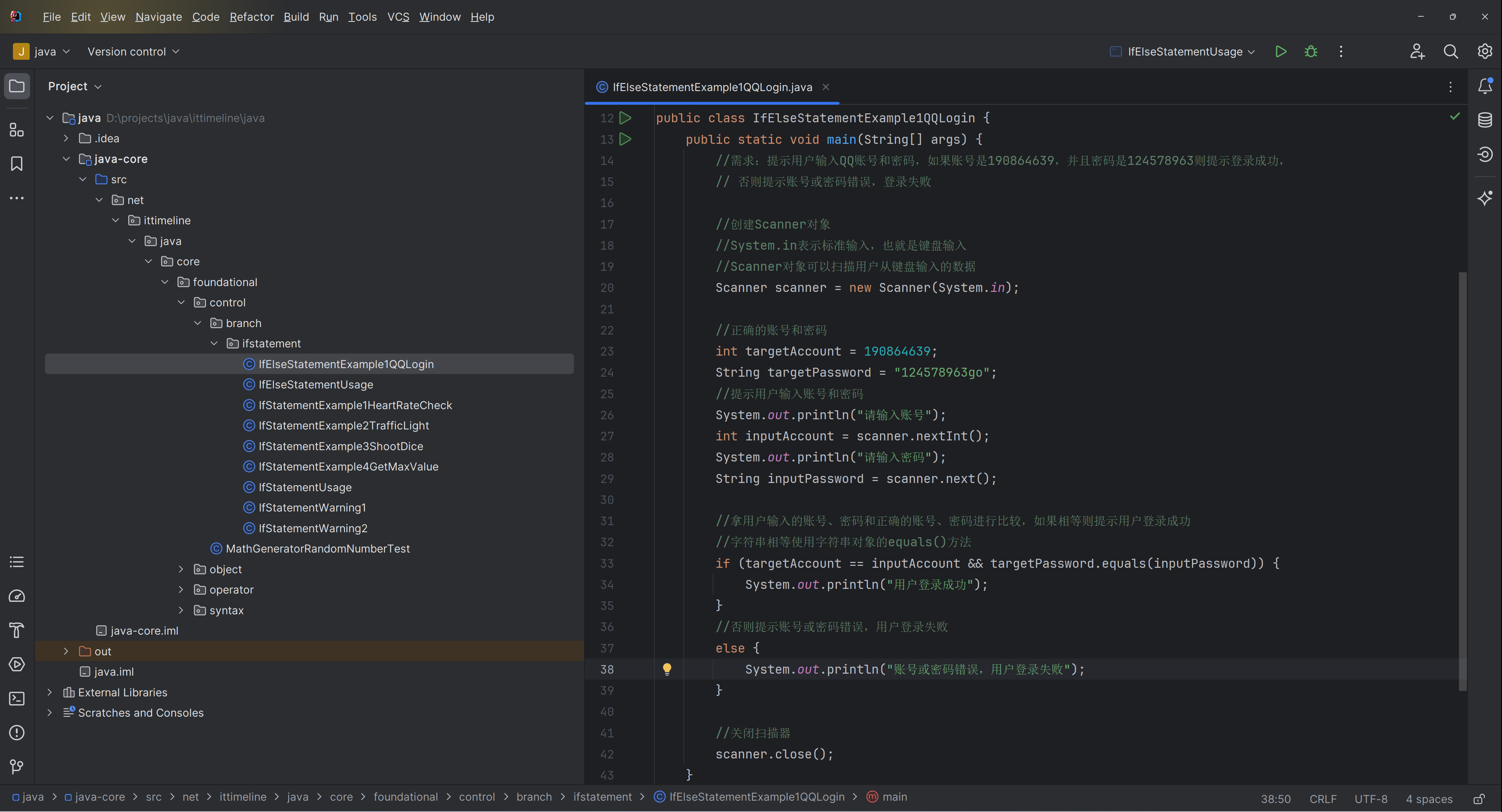Close IfElseStatementExample1QQLogin.java tab

pyautogui.click(x=826, y=87)
